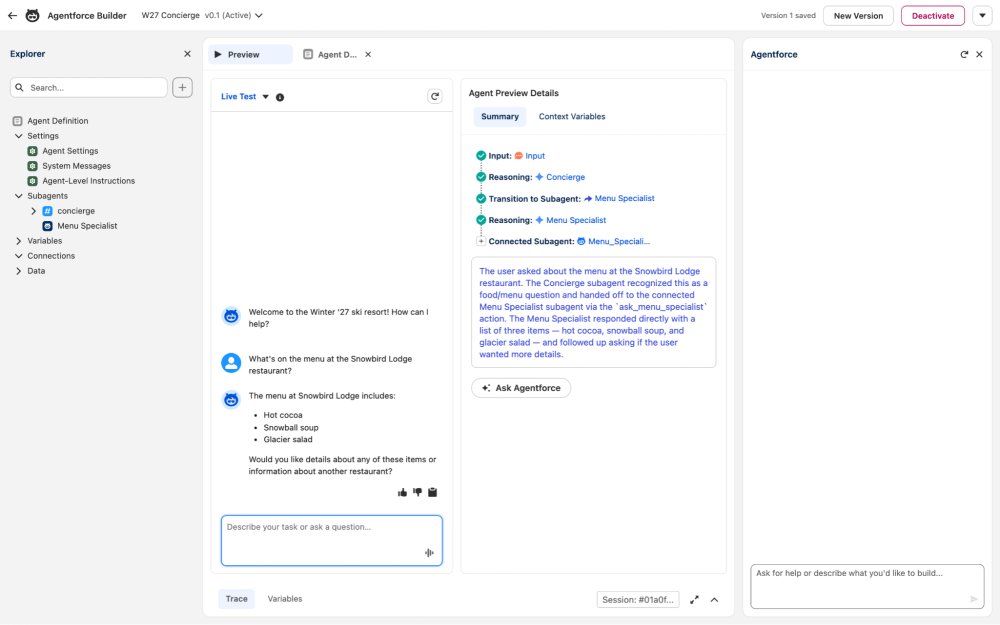
Task: Open Agent Settings item
Action: pyautogui.click(x=70, y=151)
